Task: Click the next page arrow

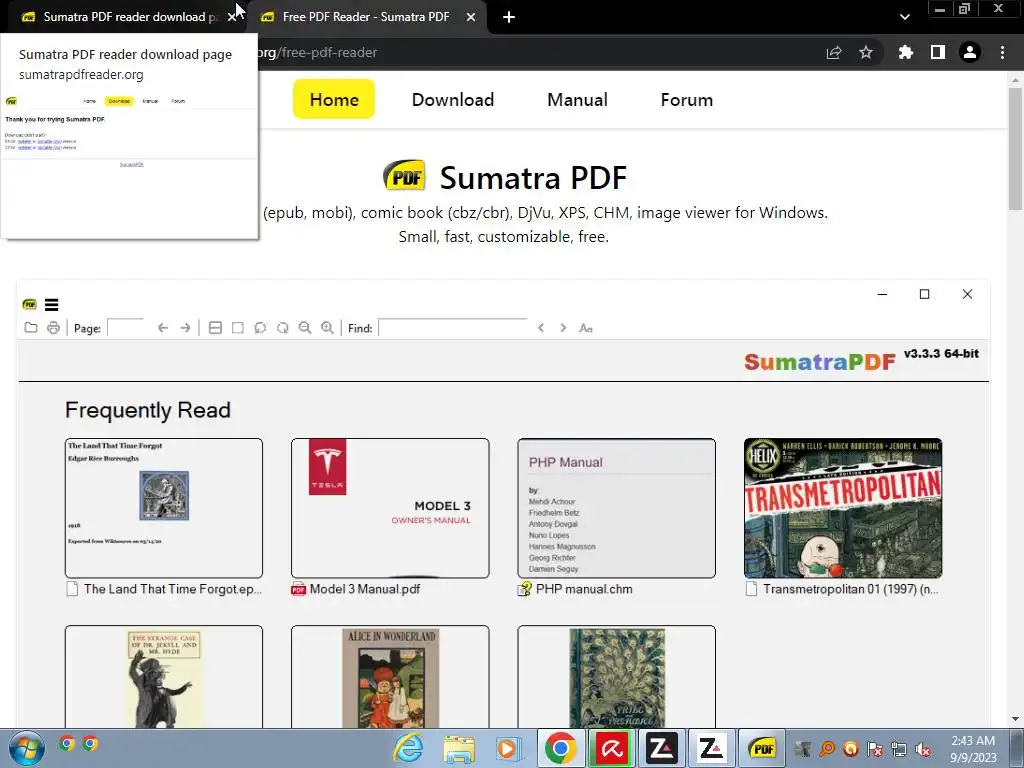Action: click(185, 328)
